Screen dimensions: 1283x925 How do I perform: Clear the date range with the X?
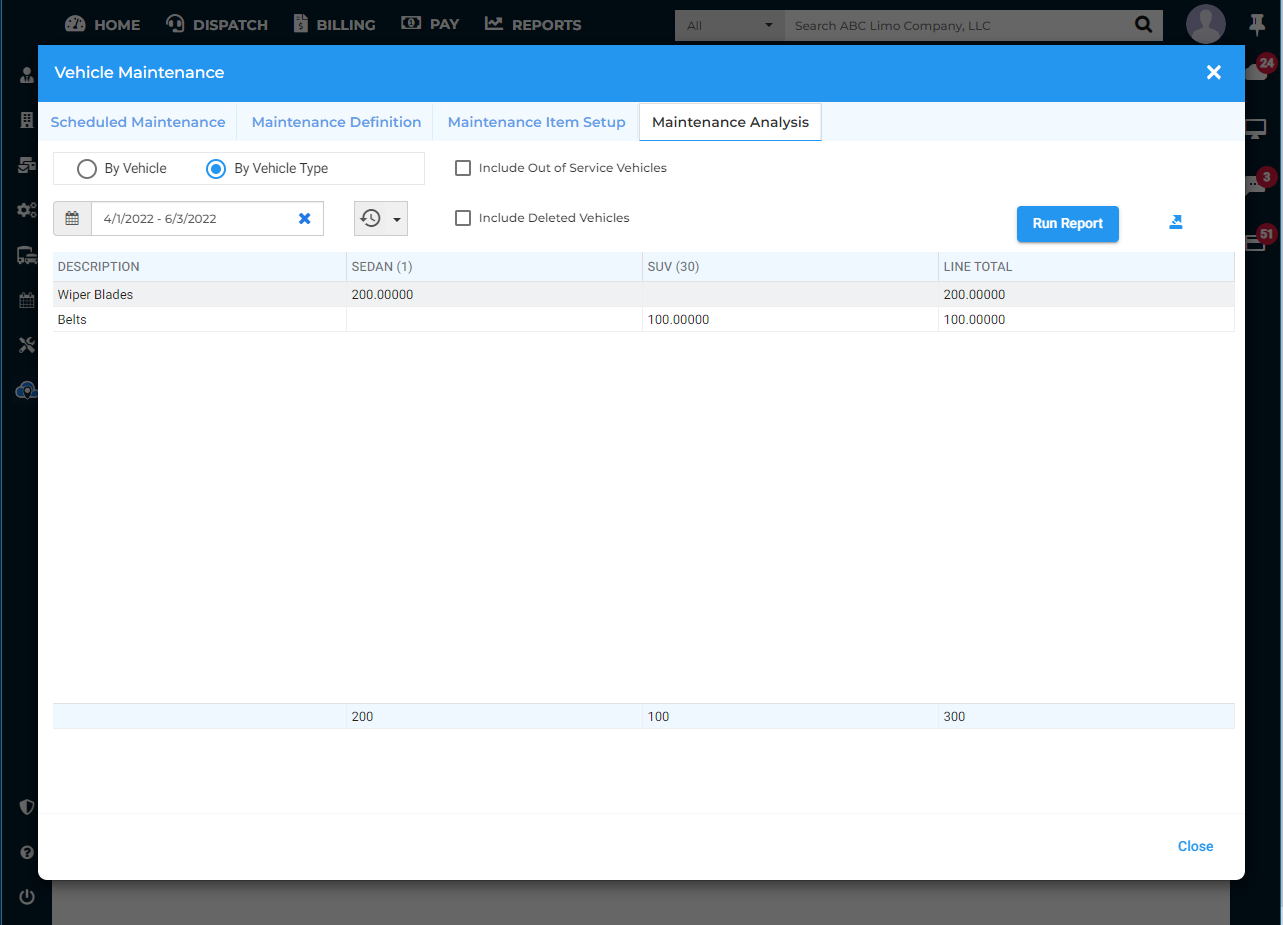(305, 218)
